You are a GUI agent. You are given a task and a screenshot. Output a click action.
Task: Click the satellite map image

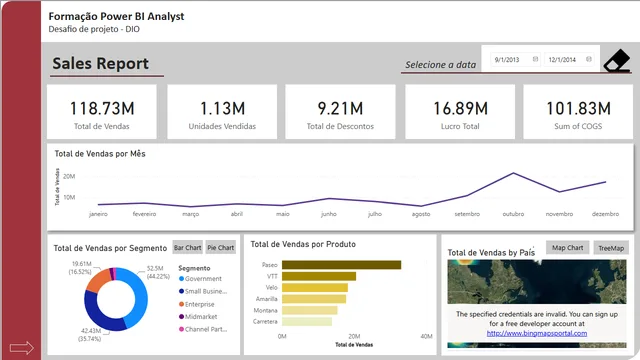pyautogui.click(x=537, y=282)
